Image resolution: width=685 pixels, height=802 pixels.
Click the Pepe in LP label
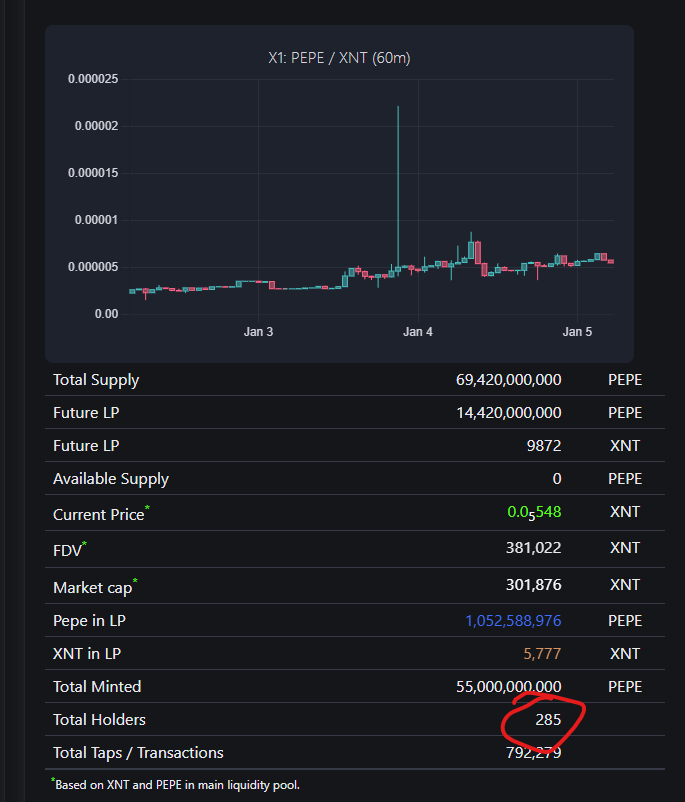pyautogui.click(x=90, y=621)
